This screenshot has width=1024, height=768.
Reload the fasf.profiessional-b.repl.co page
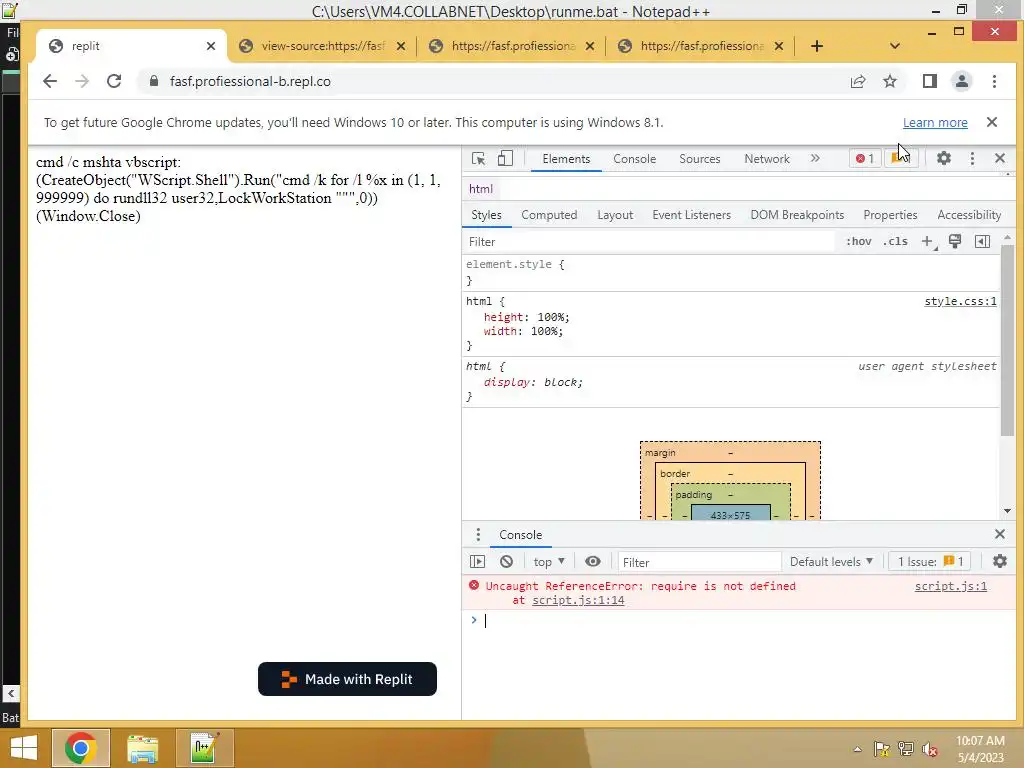tap(114, 81)
